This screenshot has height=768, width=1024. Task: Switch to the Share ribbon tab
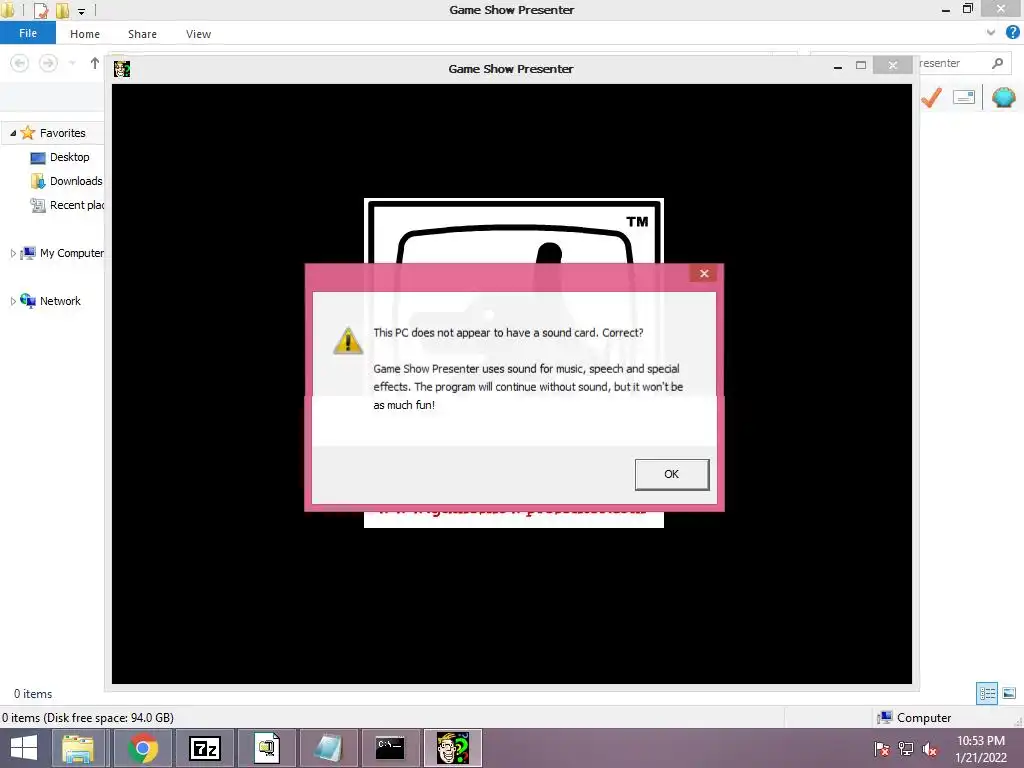tap(142, 34)
